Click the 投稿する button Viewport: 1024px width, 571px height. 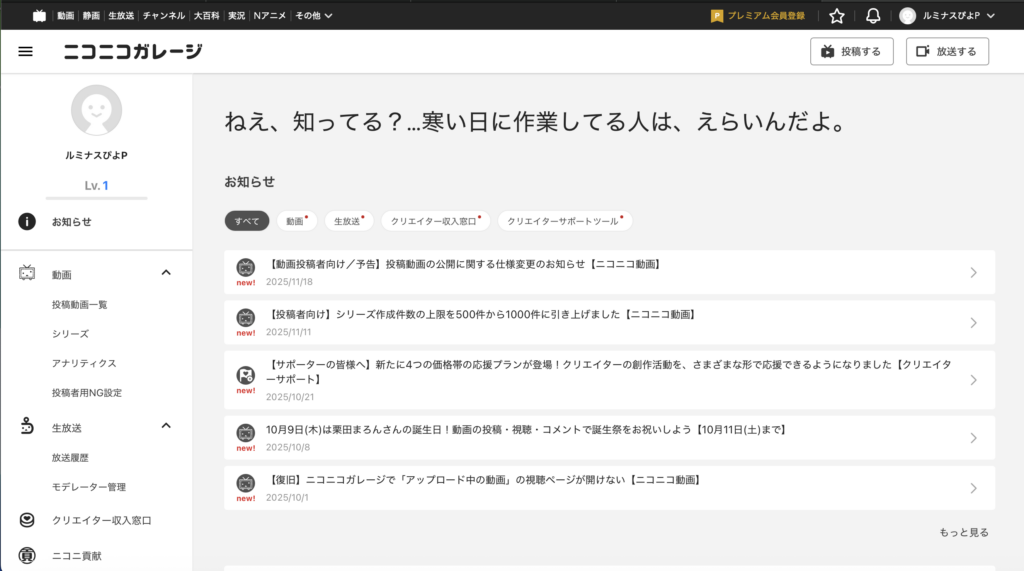coord(851,52)
